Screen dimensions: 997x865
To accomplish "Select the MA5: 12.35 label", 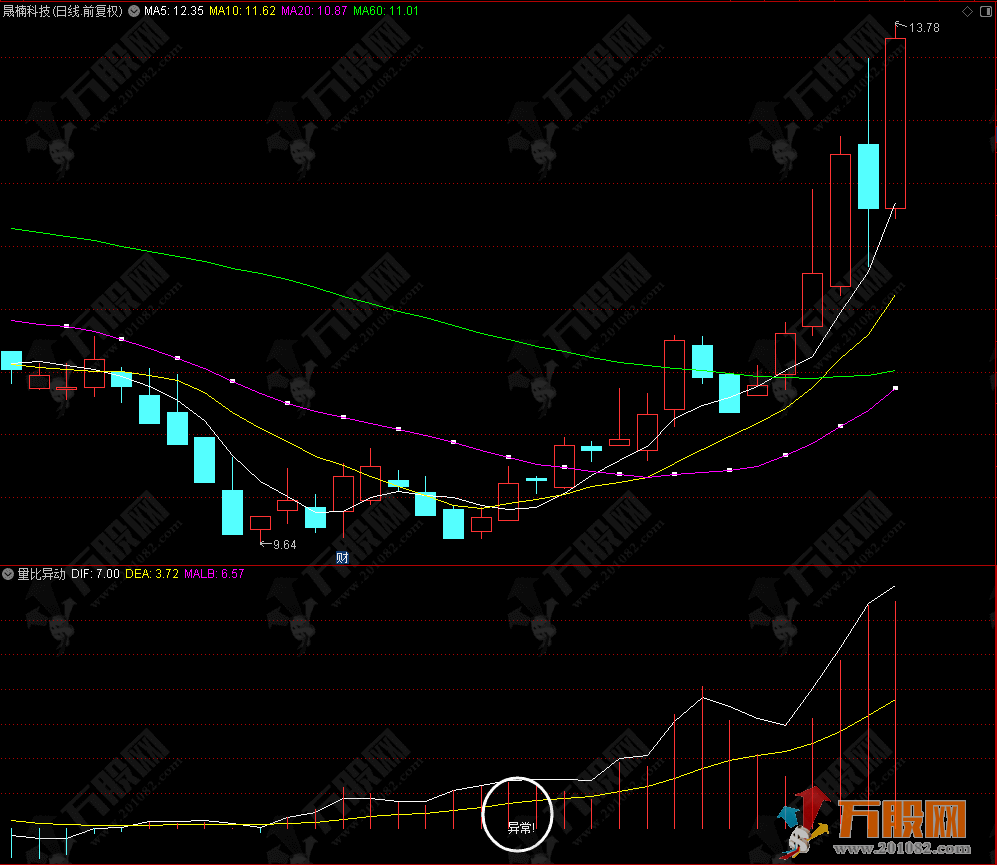I will tap(174, 12).
